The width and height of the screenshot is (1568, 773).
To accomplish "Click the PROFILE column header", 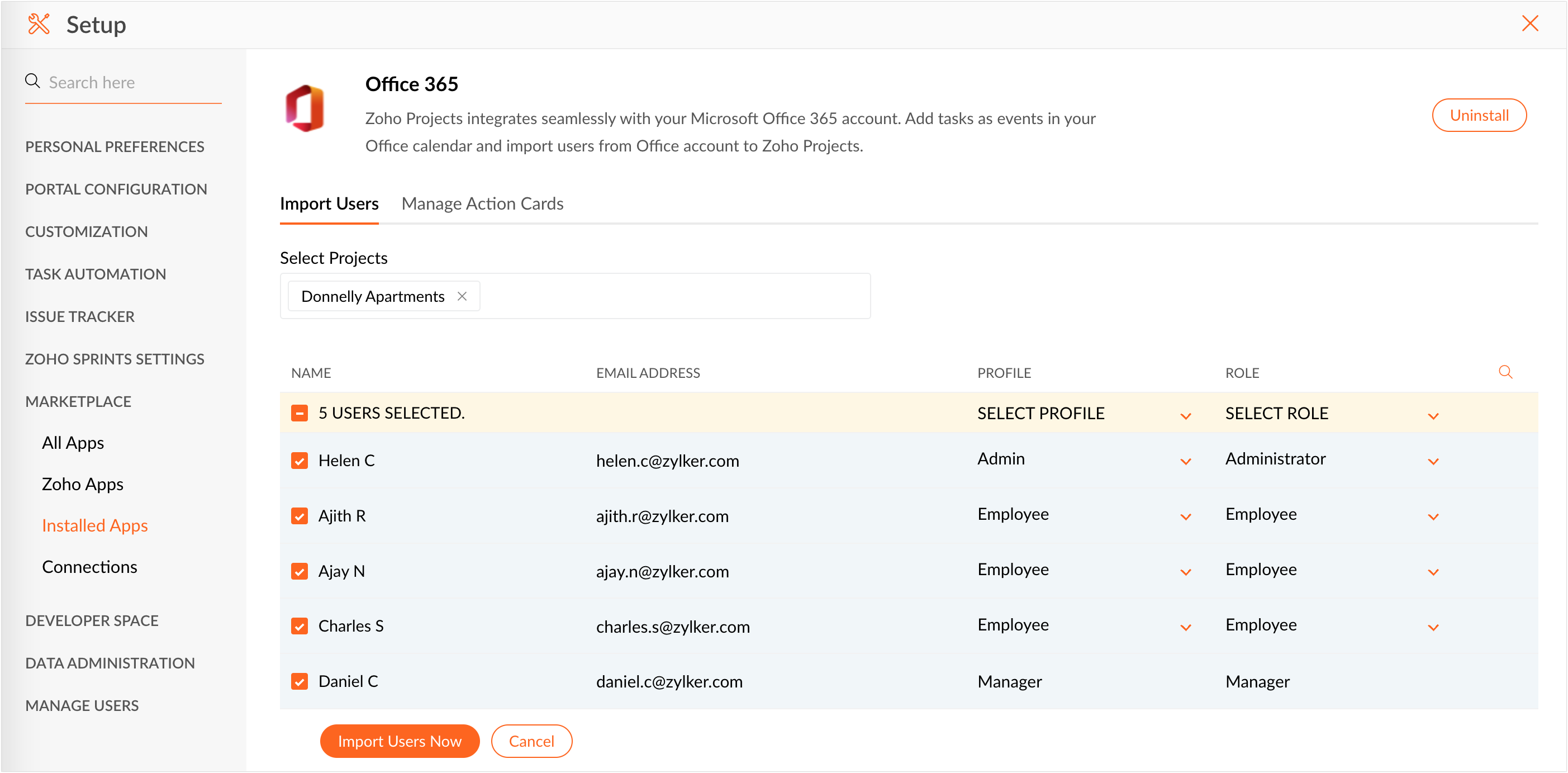I will point(1004,373).
